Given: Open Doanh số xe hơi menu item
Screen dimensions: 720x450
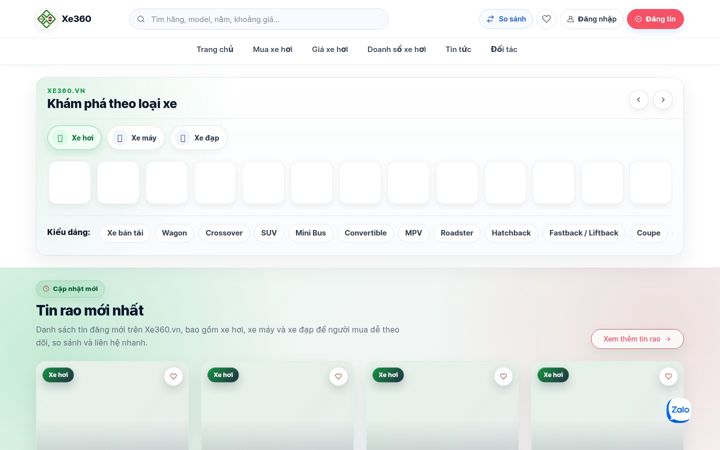Looking at the screenshot, I should tap(397, 49).
